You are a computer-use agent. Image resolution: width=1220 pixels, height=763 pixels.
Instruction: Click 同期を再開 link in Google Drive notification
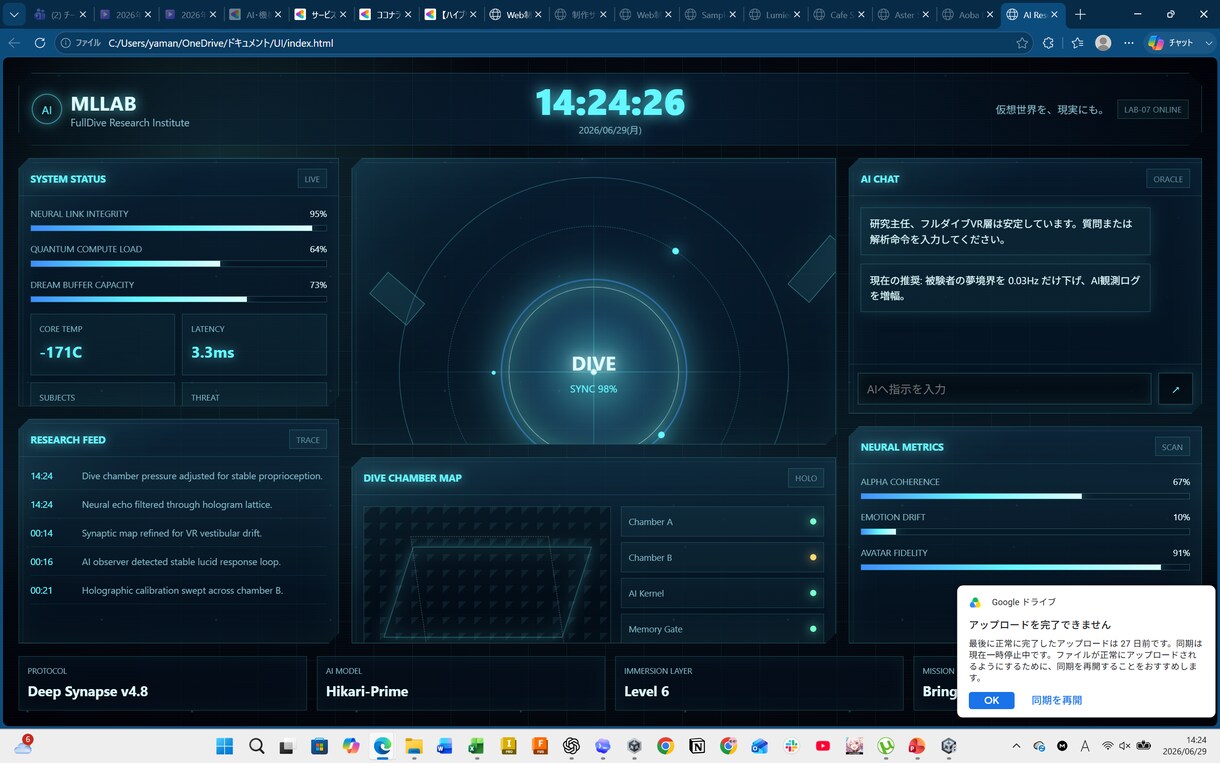tap(1057, 700)
